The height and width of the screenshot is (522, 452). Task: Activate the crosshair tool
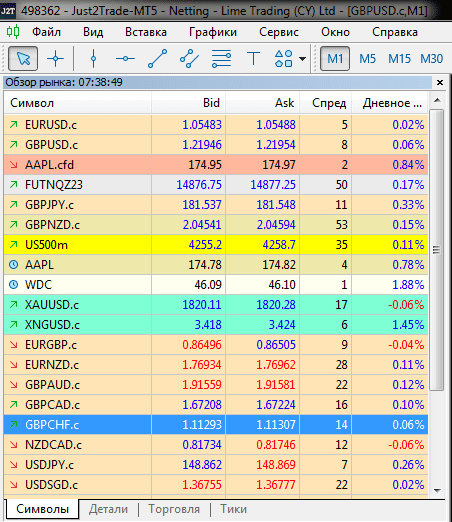pyautogui.click(x=55, y=59)
